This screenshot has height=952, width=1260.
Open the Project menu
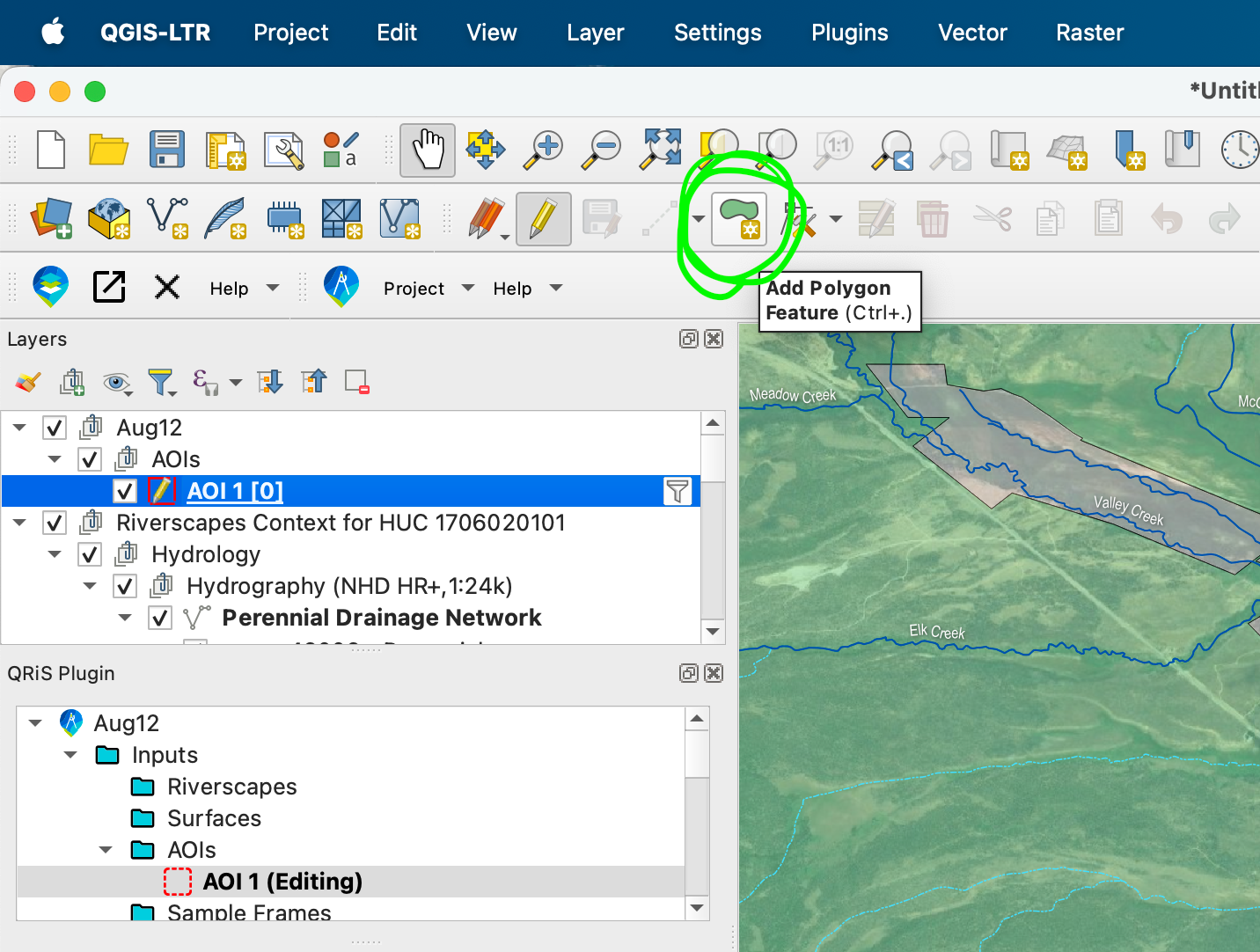pyautogui.click(x=290, y=33)
